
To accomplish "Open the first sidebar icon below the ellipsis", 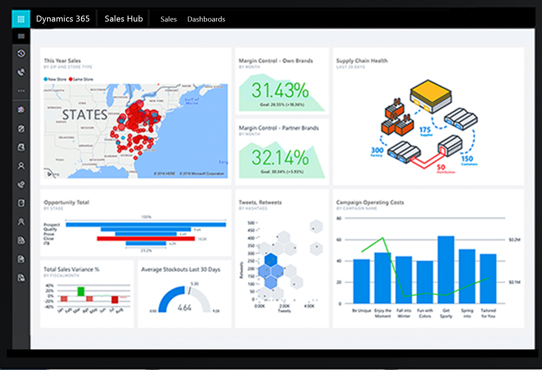I will [x=21, y=110].
